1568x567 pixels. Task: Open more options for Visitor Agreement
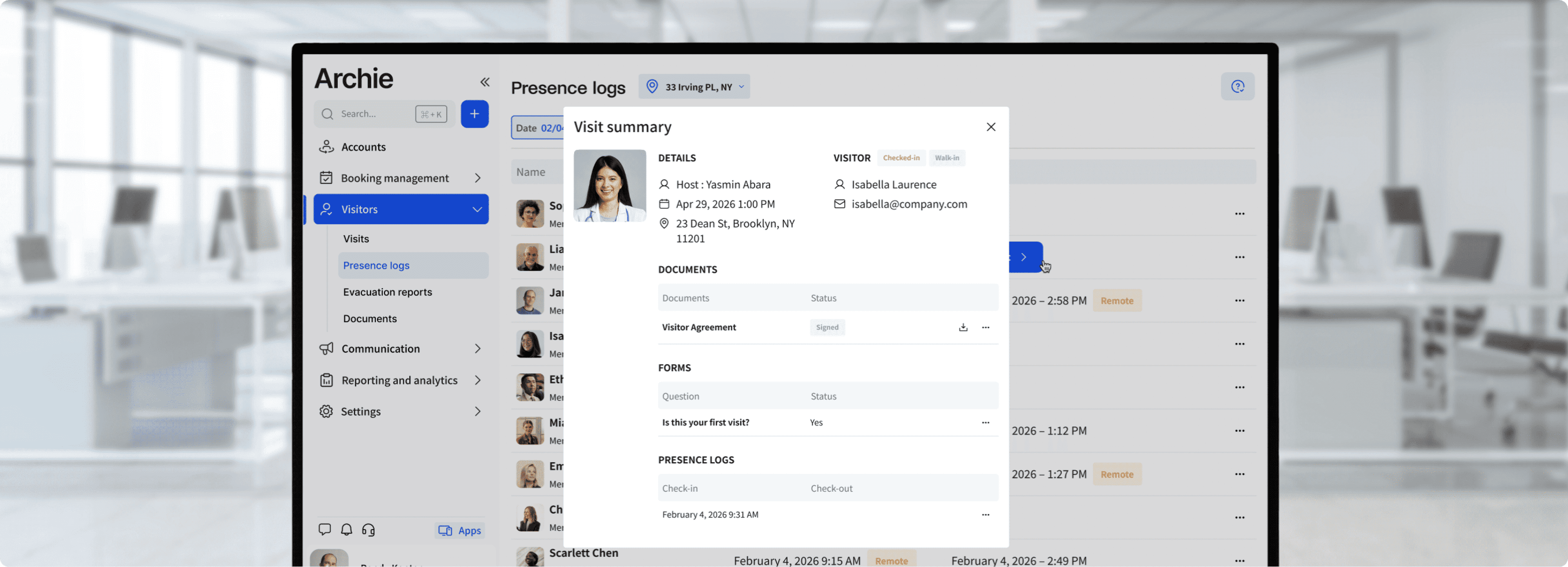tap(985, 327)
